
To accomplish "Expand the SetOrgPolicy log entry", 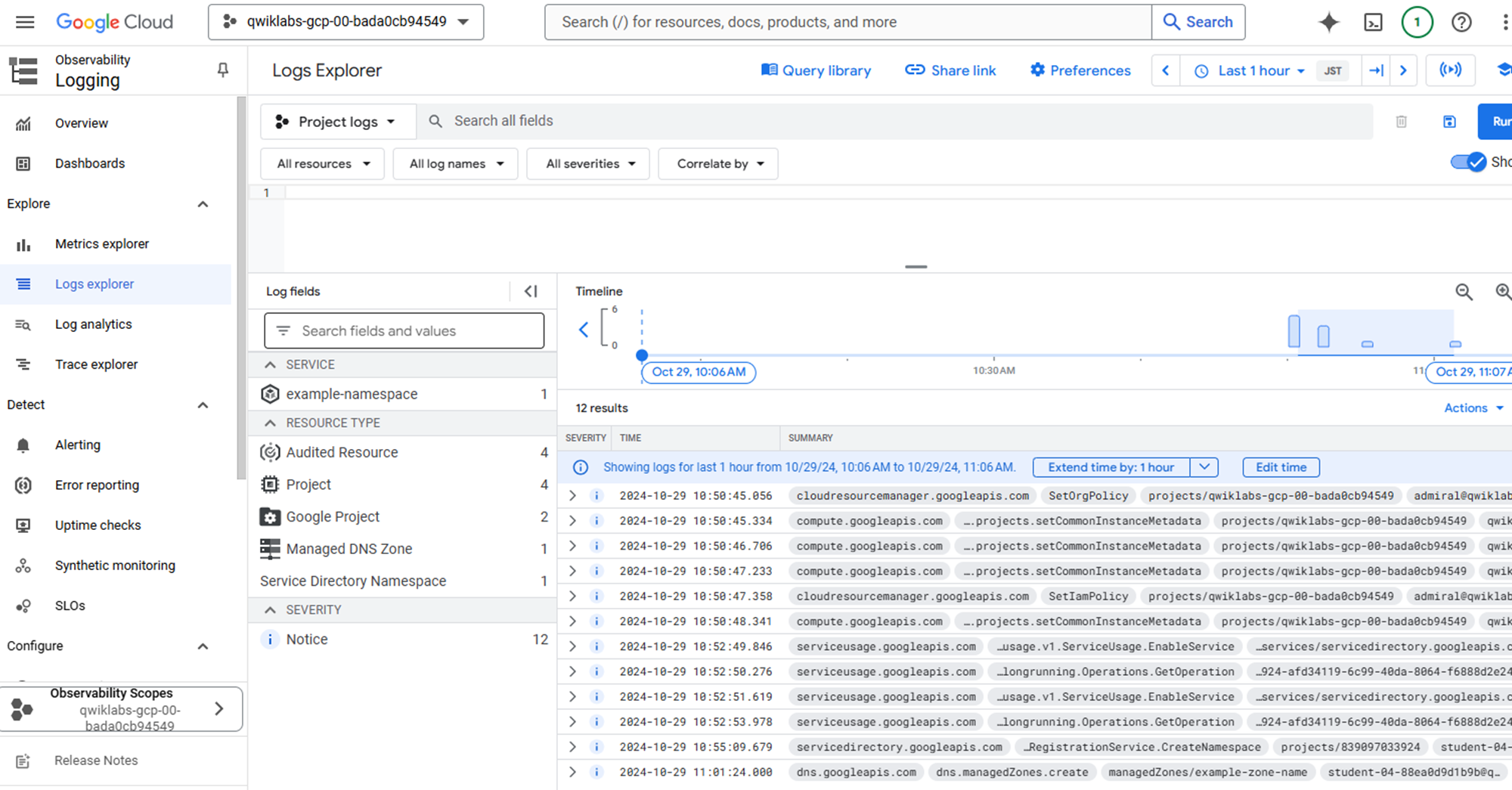I will click(x=572, y=496).
